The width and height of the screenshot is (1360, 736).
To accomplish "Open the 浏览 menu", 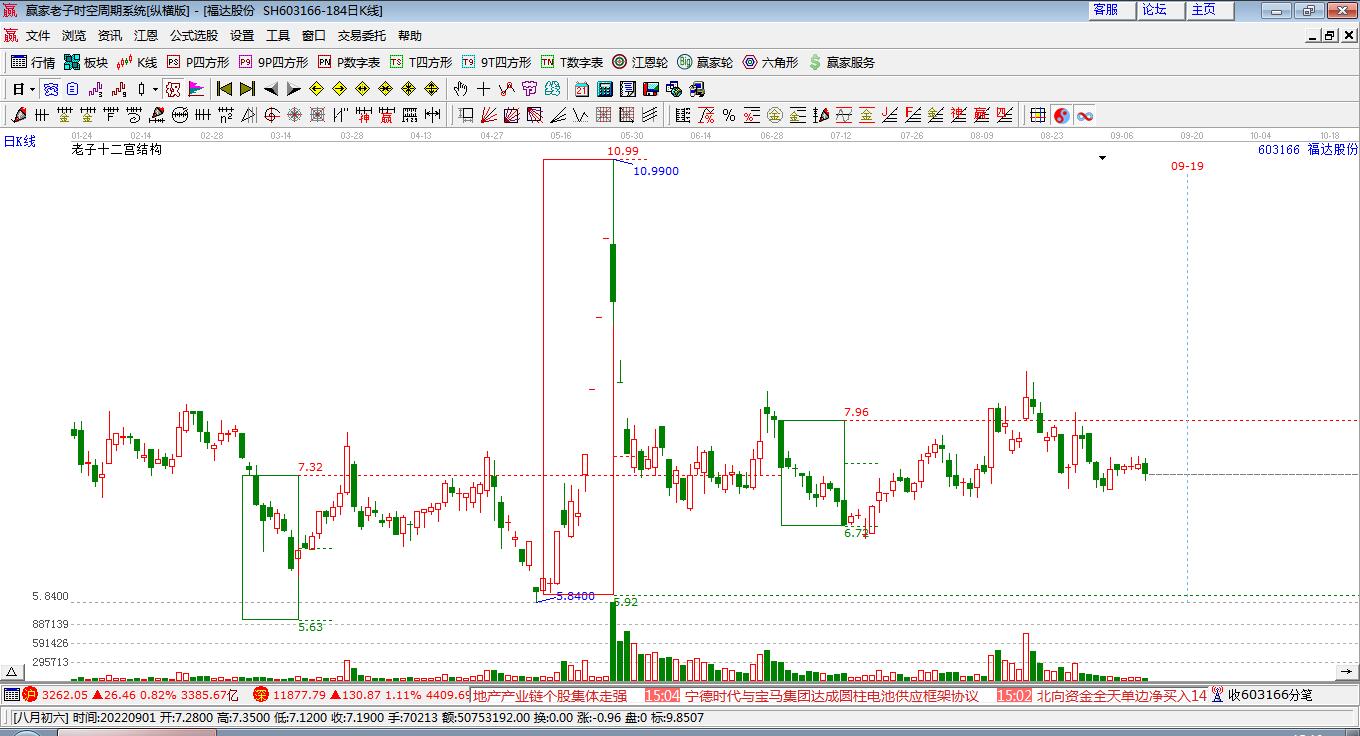I will pos(74,35).
